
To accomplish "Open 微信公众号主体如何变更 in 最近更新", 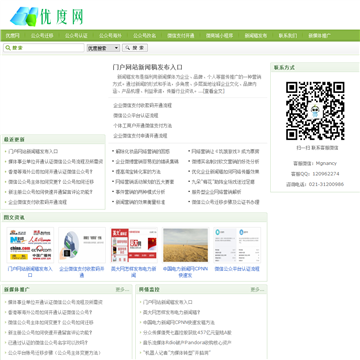I will click(51, 182).
